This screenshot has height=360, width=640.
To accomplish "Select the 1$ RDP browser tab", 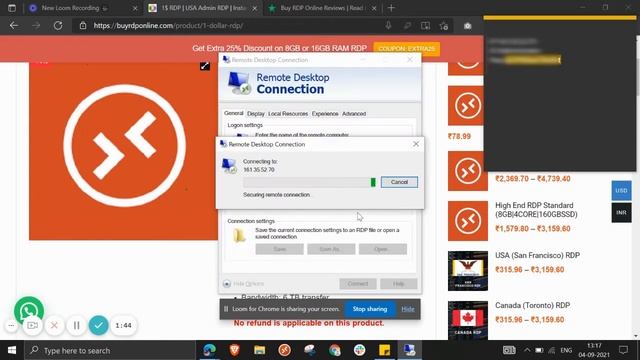I will point(203,8).
